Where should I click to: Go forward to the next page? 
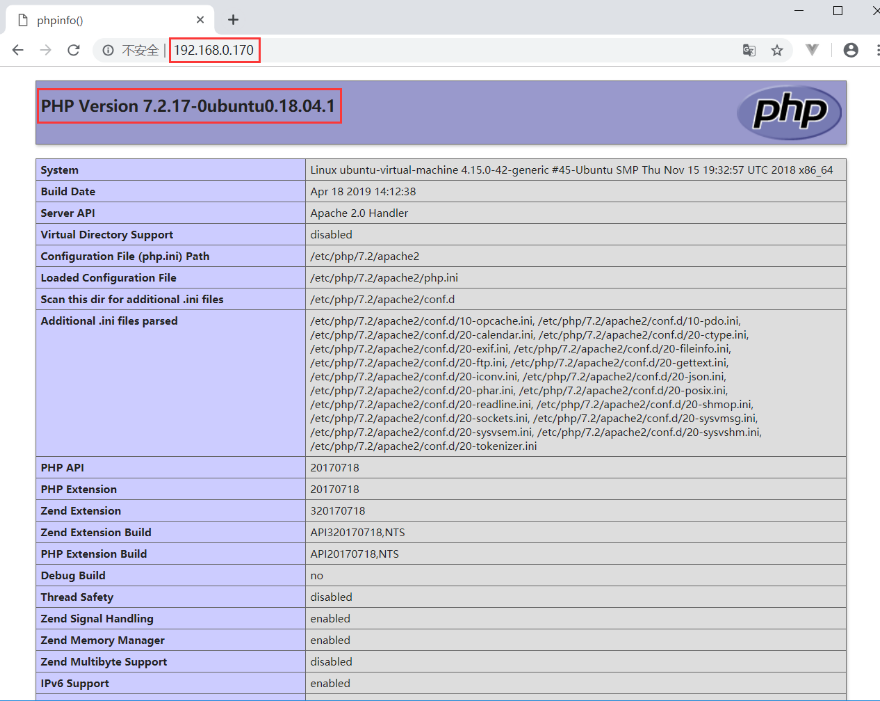pyautogui.click(x=45, y=50)
